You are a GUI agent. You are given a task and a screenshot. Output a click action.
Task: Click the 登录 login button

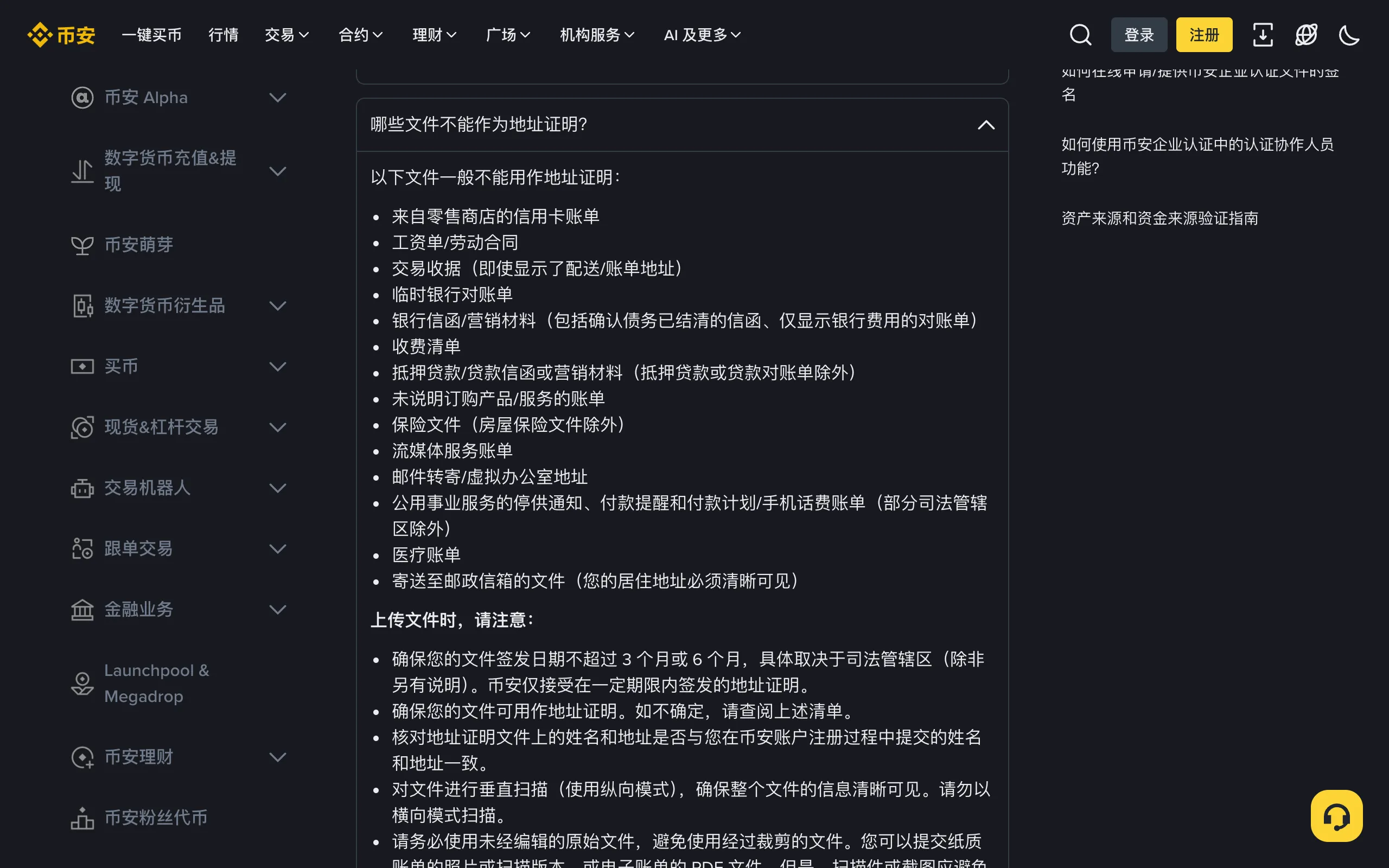pos(1139,35)
